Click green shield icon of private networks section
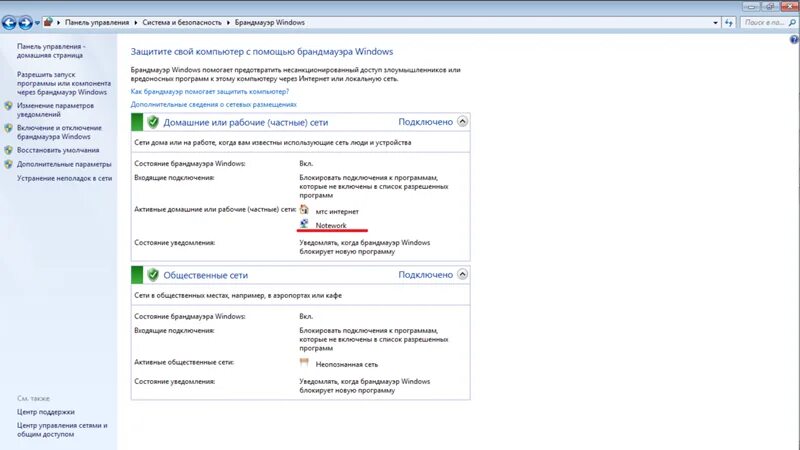This screenshot has height=450, width=800. [153, 122]
